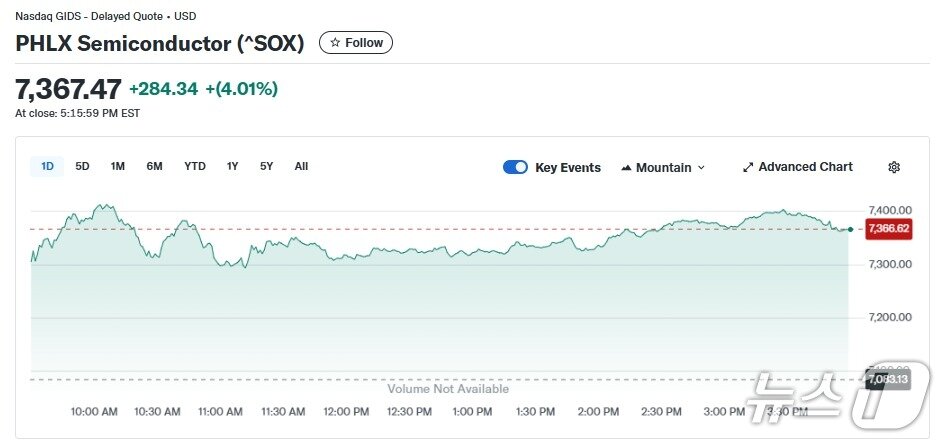Click the end-point dot on price line
944x443 pixels.
850,230
